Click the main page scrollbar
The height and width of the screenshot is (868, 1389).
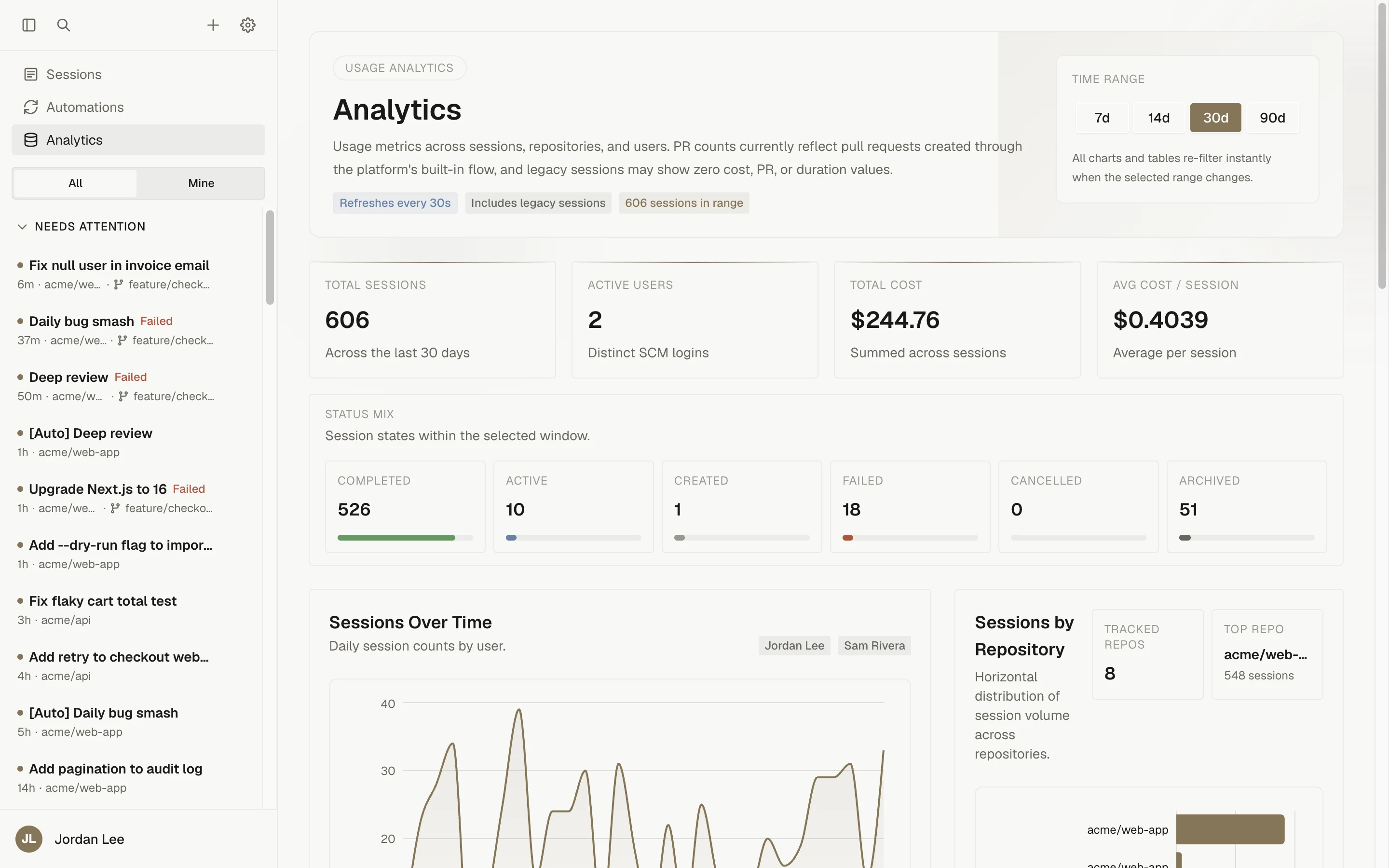coord(1382,147)
